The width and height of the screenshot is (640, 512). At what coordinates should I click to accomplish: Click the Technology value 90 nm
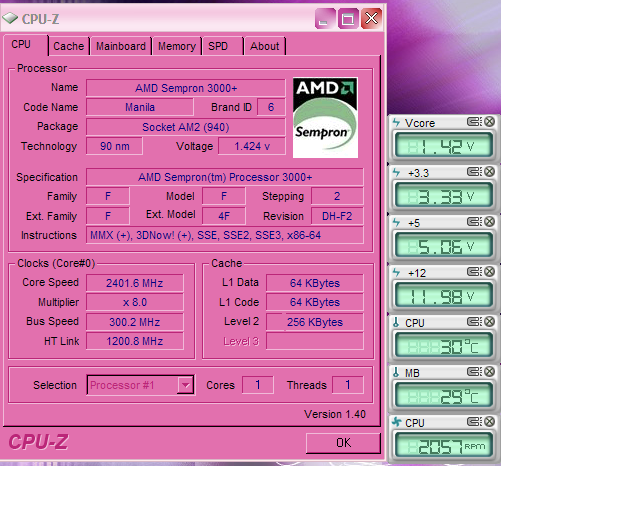114,146
